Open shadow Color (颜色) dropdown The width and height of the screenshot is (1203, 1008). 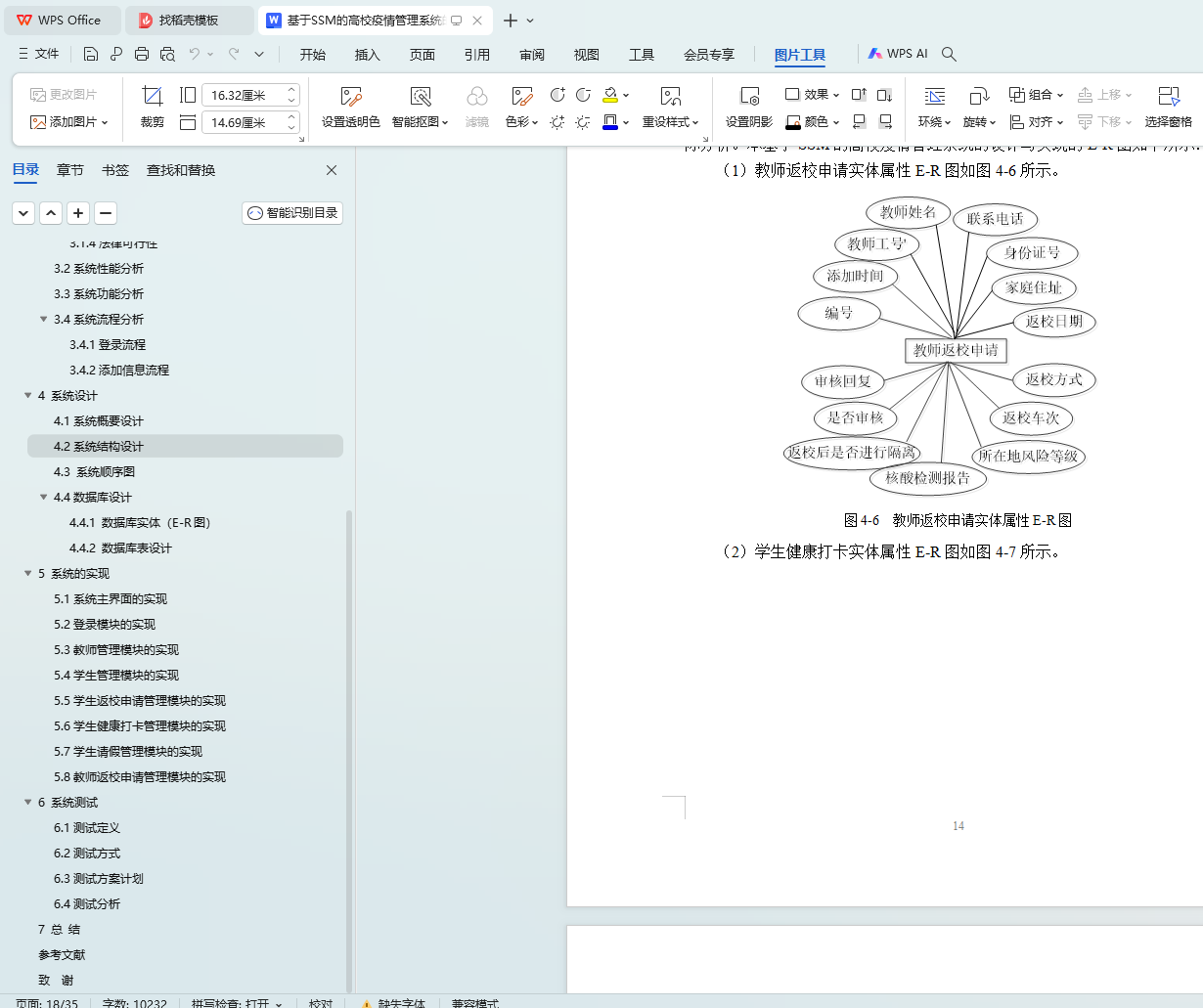point(813,122)
